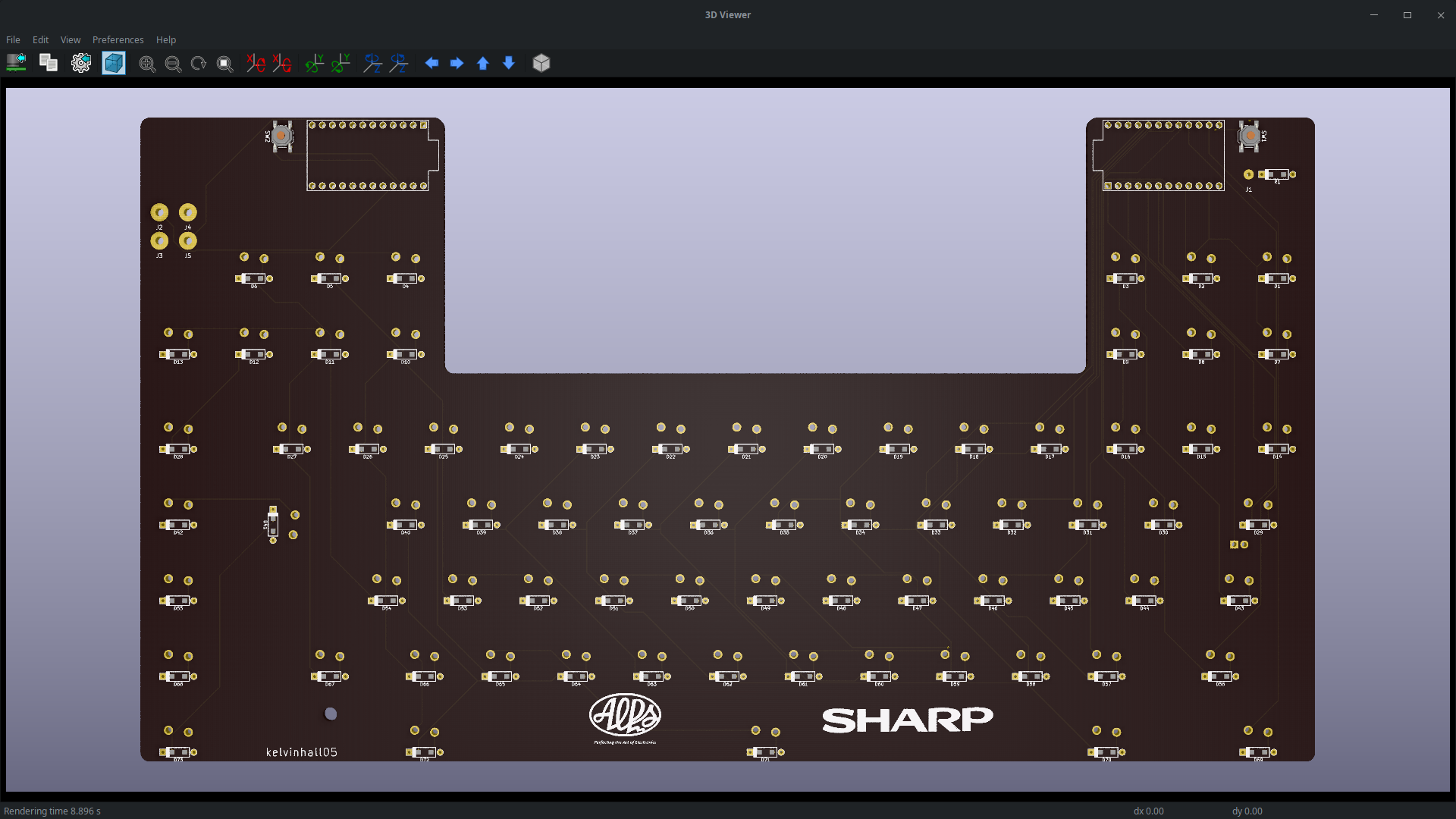Rotate the board counterclockwise on X axis

pyautogui.click(x=281, y=64)
